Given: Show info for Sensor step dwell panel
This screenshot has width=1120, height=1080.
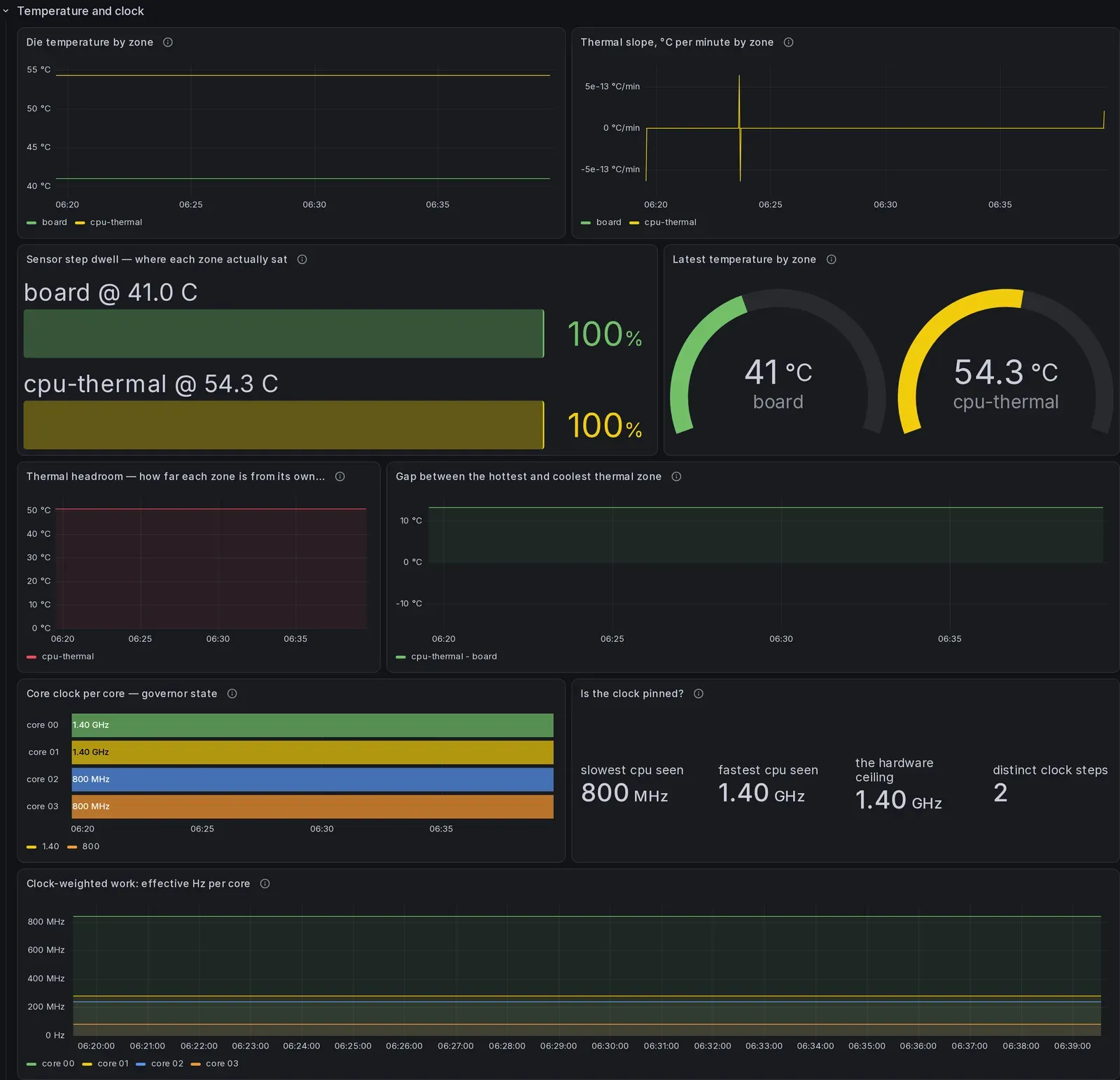Looking at the screenshot, I should coord(302,260).
